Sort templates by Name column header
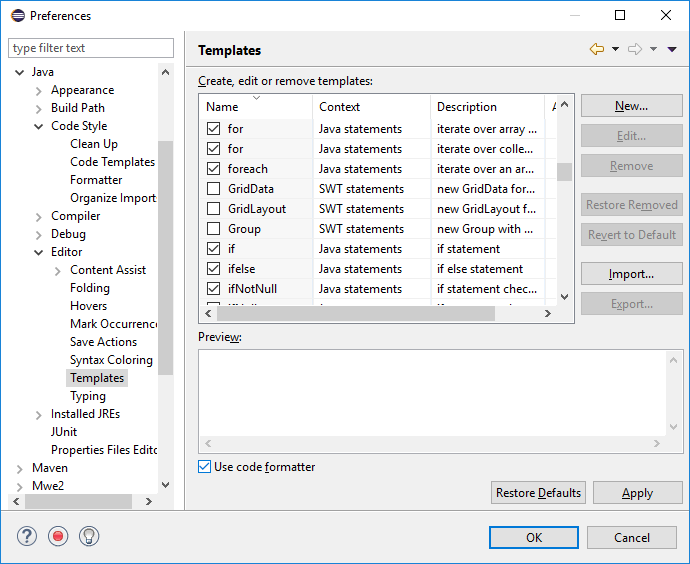Image resolution: width=690 pixels, height=564 pixels. pyautogui.click(x=256, y=106)
